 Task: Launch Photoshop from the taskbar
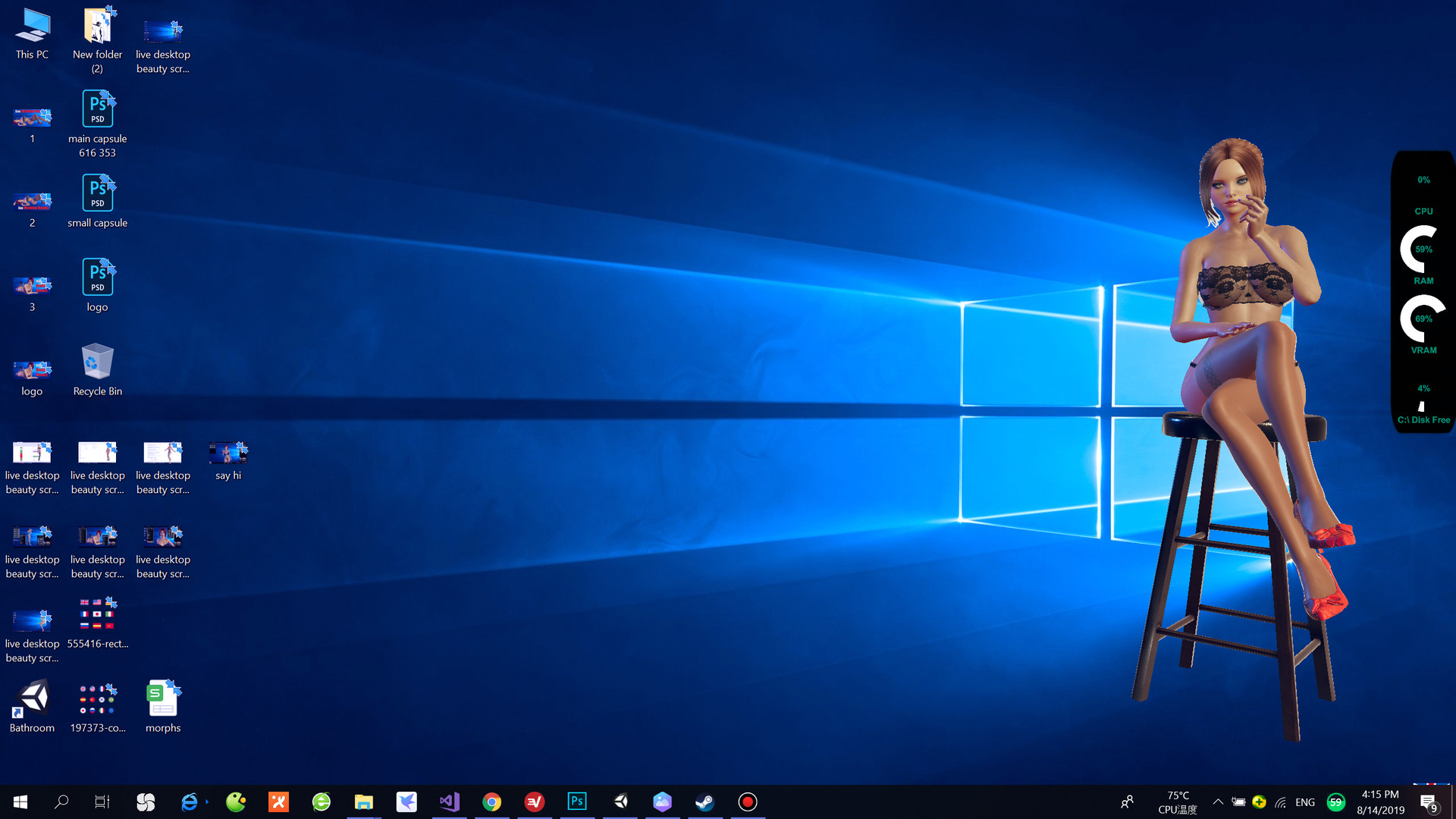click(x=577, y=802)
